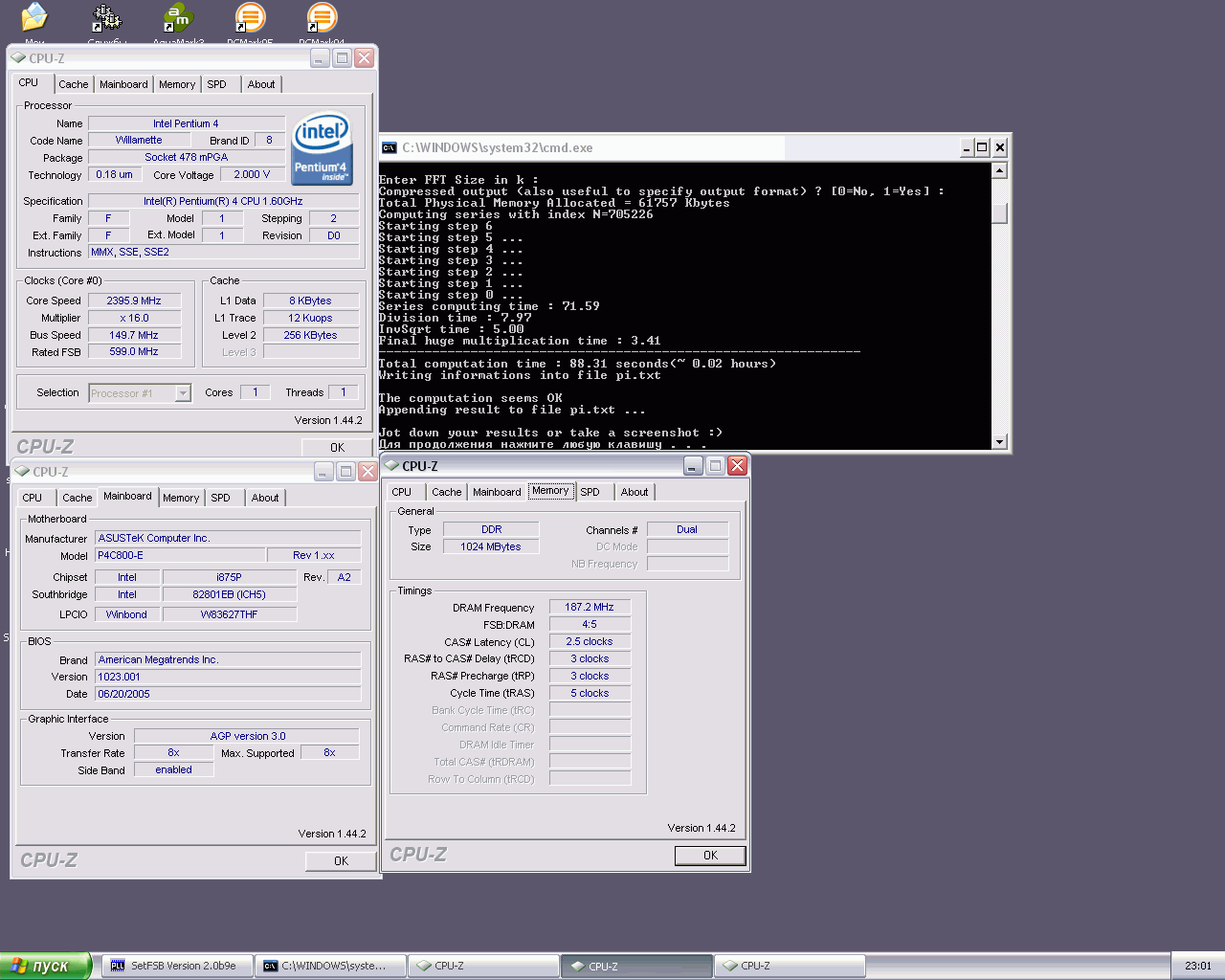Open the Services gears desktop shortcut
The height and width of the screenshot is (980, 1225).
click(106, 17)
